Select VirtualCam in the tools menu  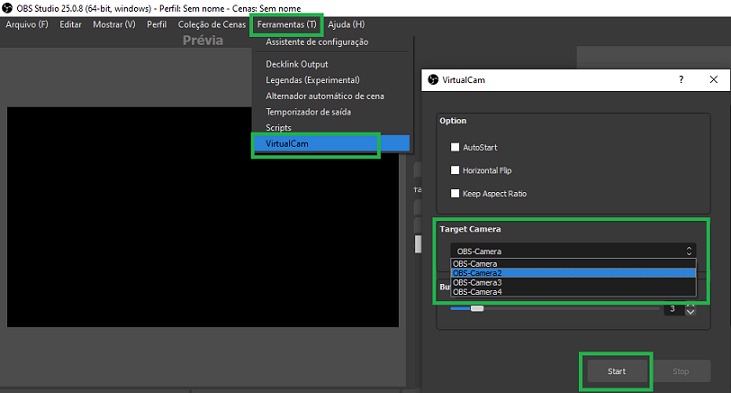click(331, 144)
